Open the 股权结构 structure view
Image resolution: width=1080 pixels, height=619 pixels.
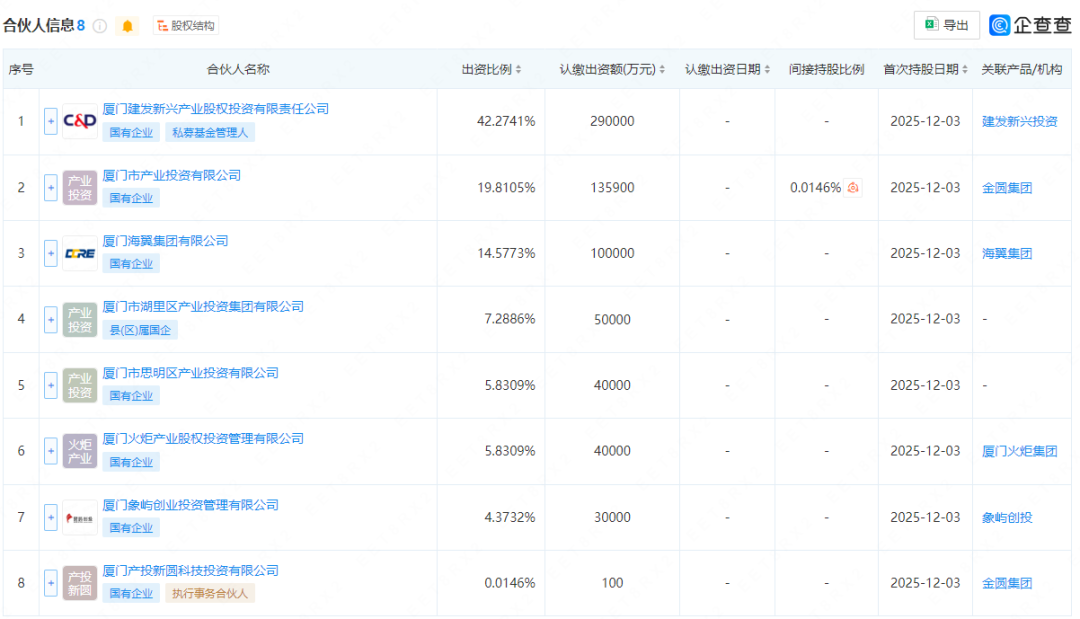(x=186, y=26)
